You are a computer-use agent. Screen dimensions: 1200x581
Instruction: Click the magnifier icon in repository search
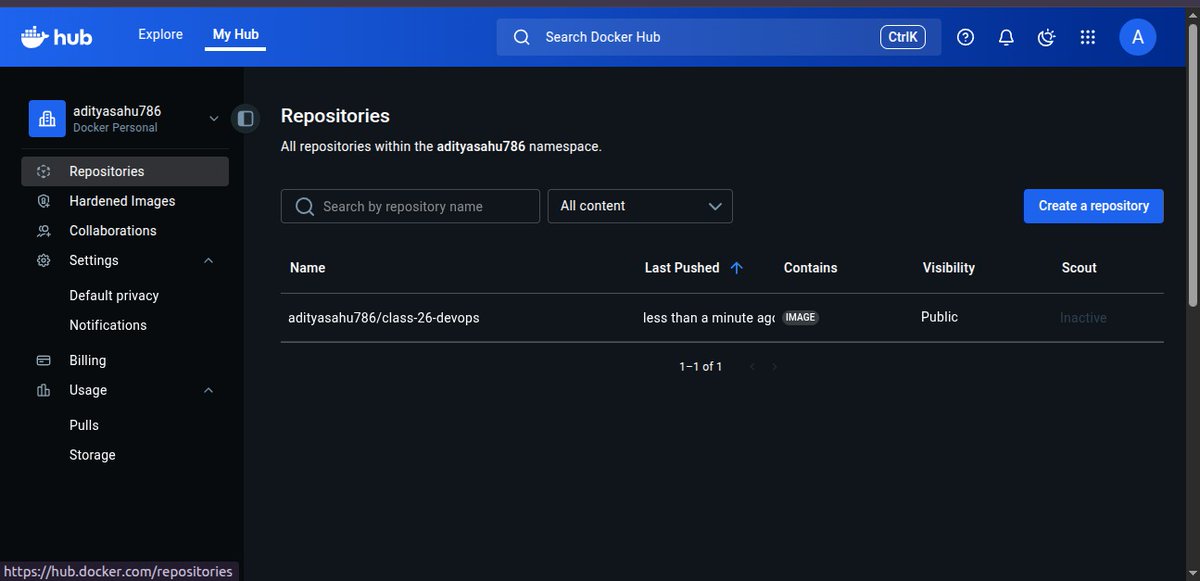point(305,206)
